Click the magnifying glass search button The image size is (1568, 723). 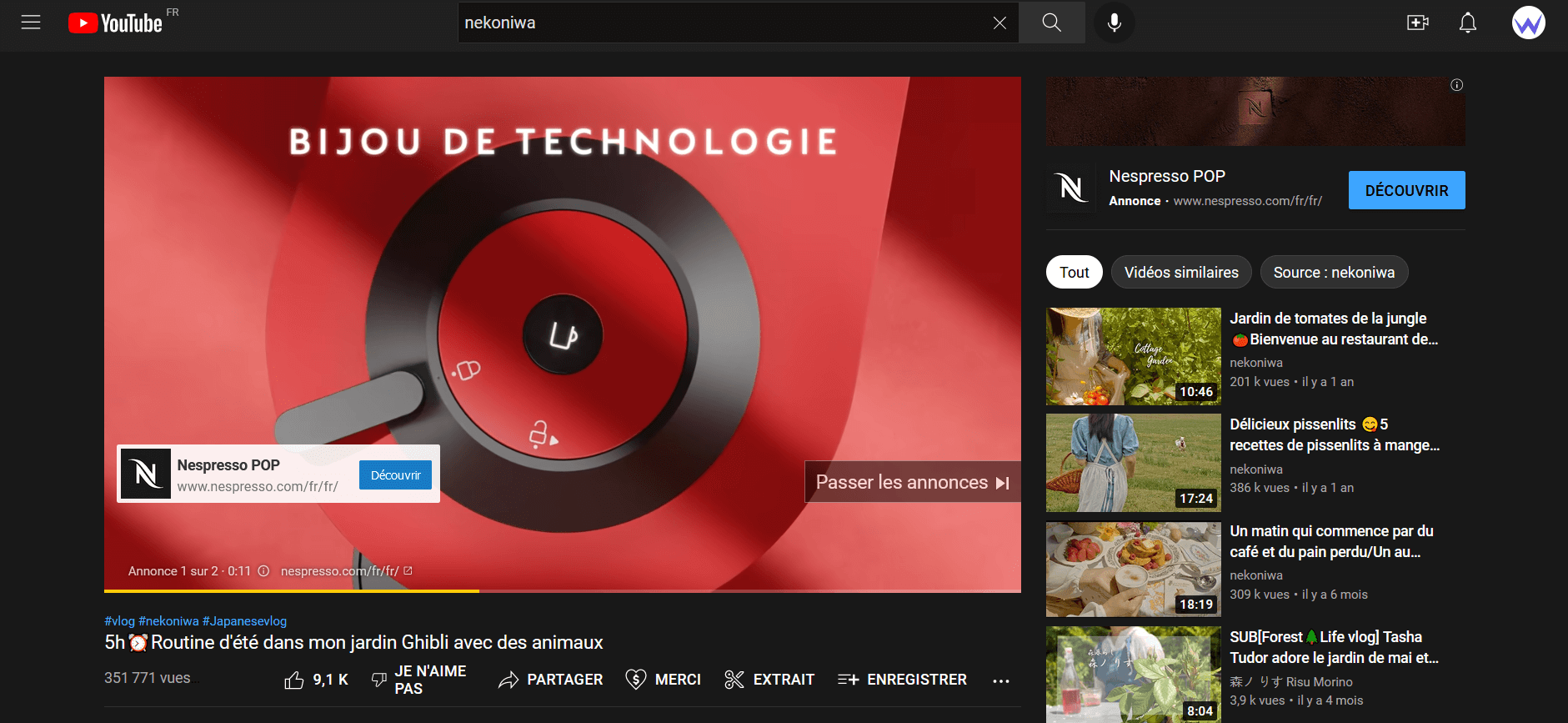pos(1051,23)
